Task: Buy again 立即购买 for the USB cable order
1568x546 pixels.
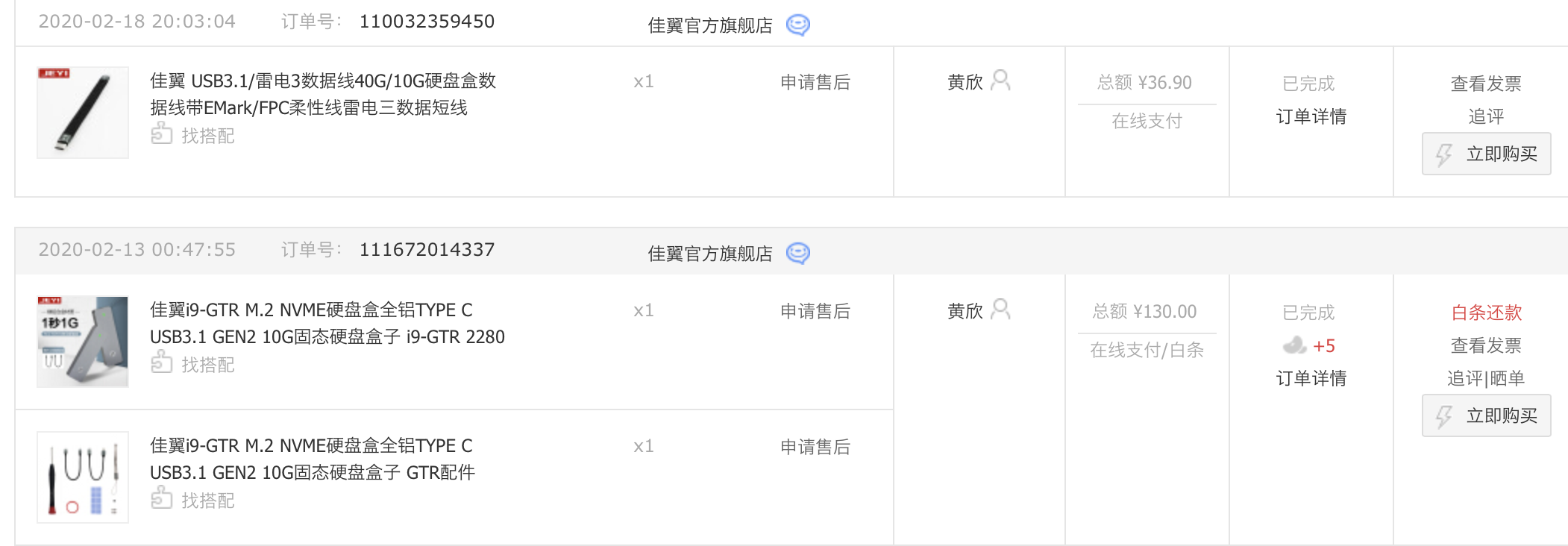Action: [1486, 154]
